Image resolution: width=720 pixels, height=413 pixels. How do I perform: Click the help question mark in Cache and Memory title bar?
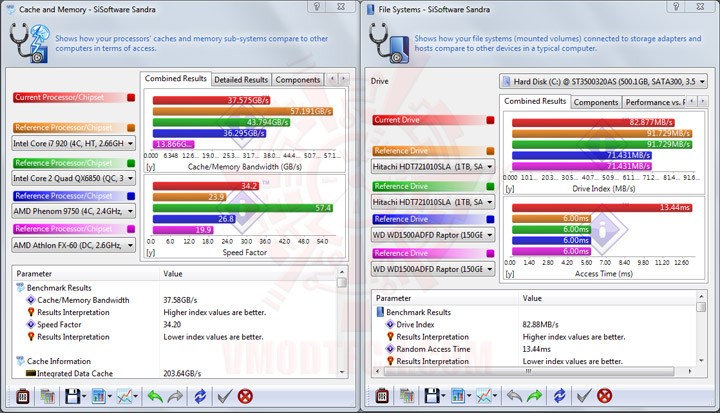click(317, 6)
